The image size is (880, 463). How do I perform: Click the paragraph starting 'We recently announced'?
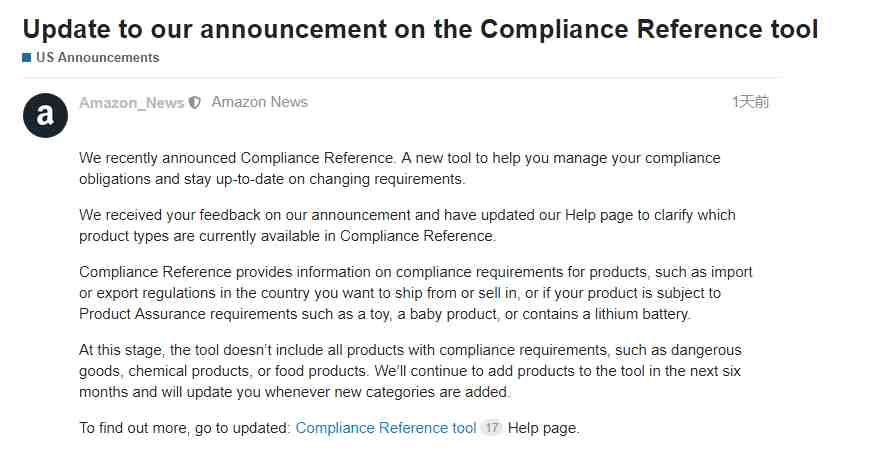tap(400, 168)
